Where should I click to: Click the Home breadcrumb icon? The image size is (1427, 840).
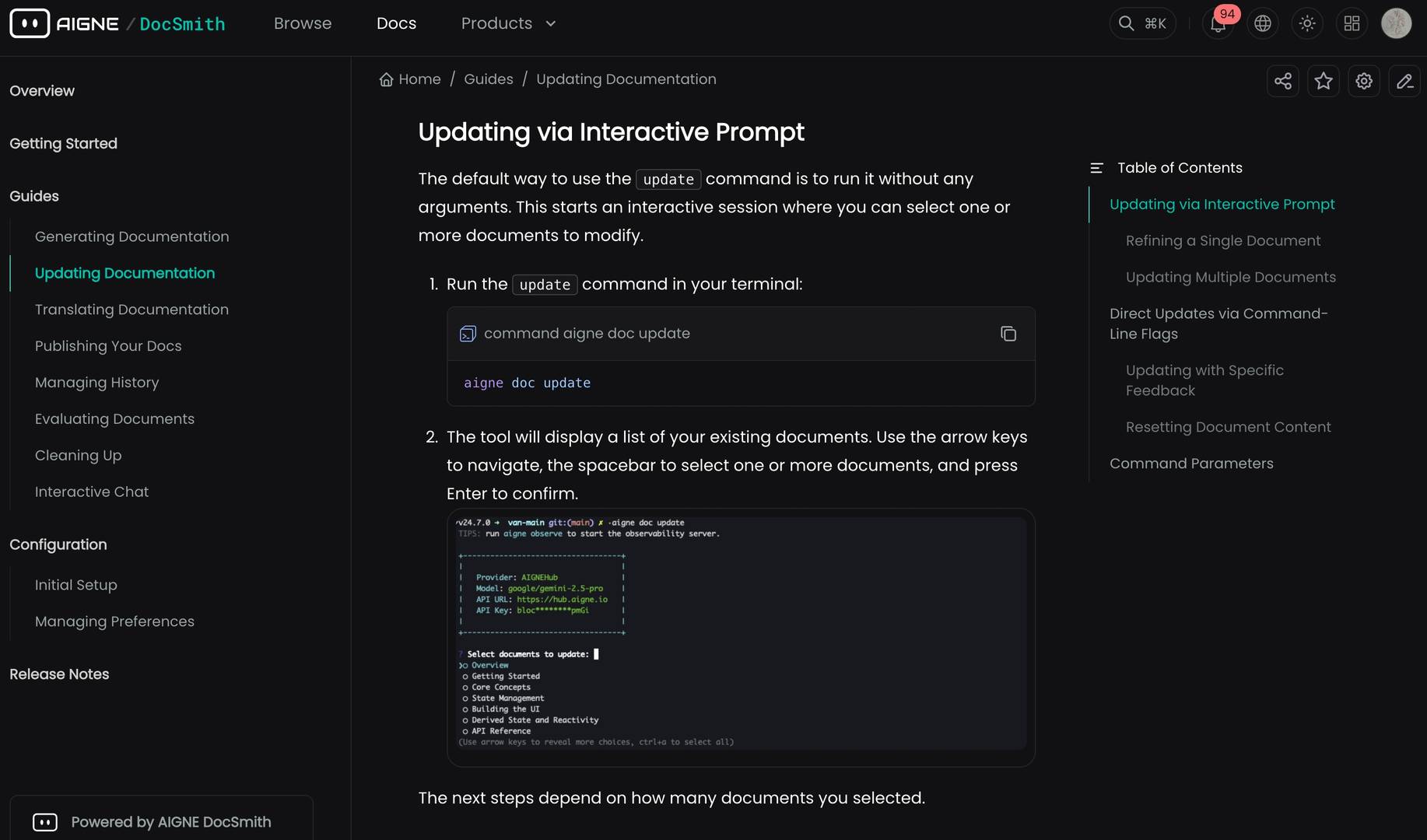386,79
